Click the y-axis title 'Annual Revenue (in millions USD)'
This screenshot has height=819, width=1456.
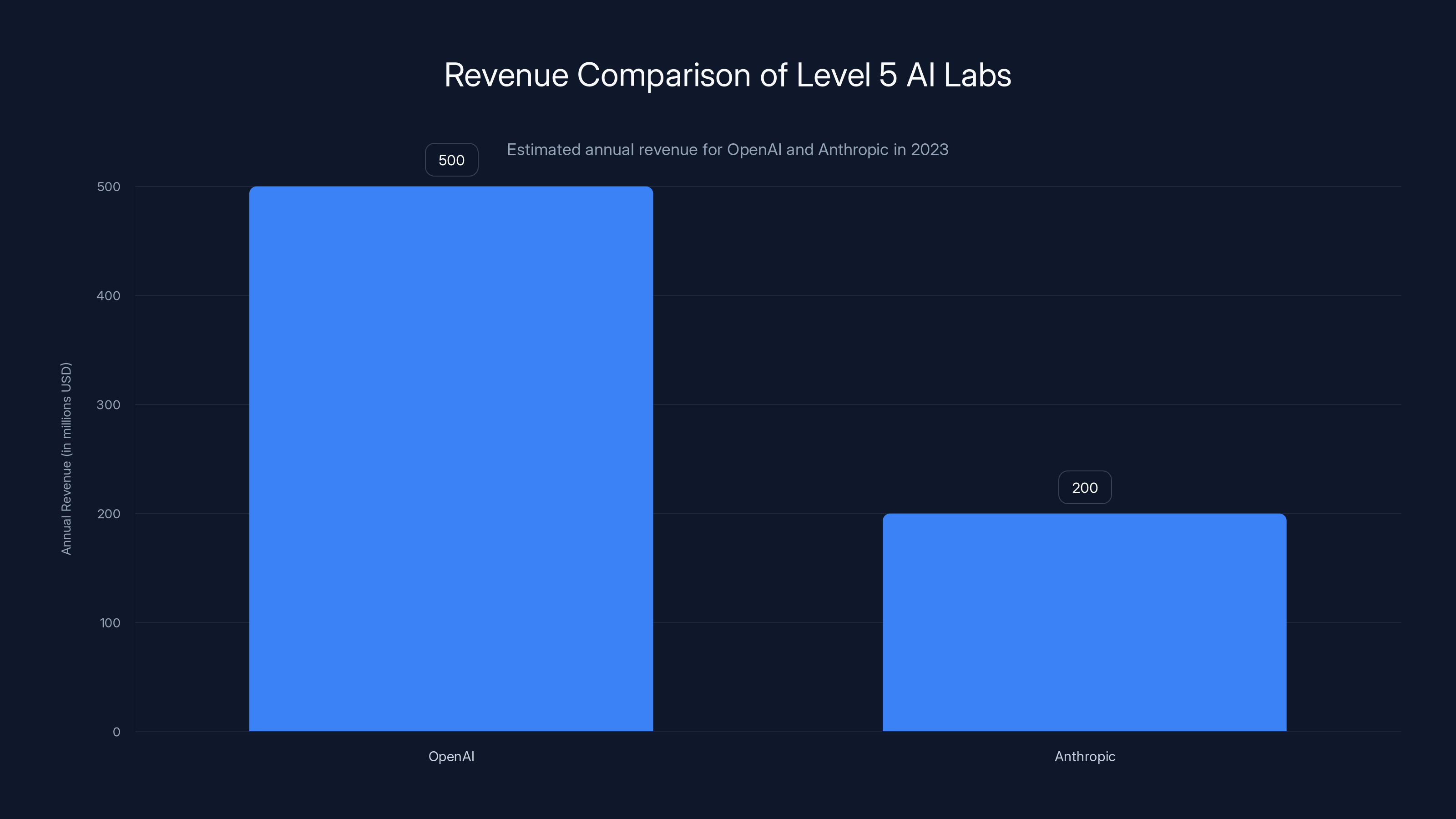(67, 452)
